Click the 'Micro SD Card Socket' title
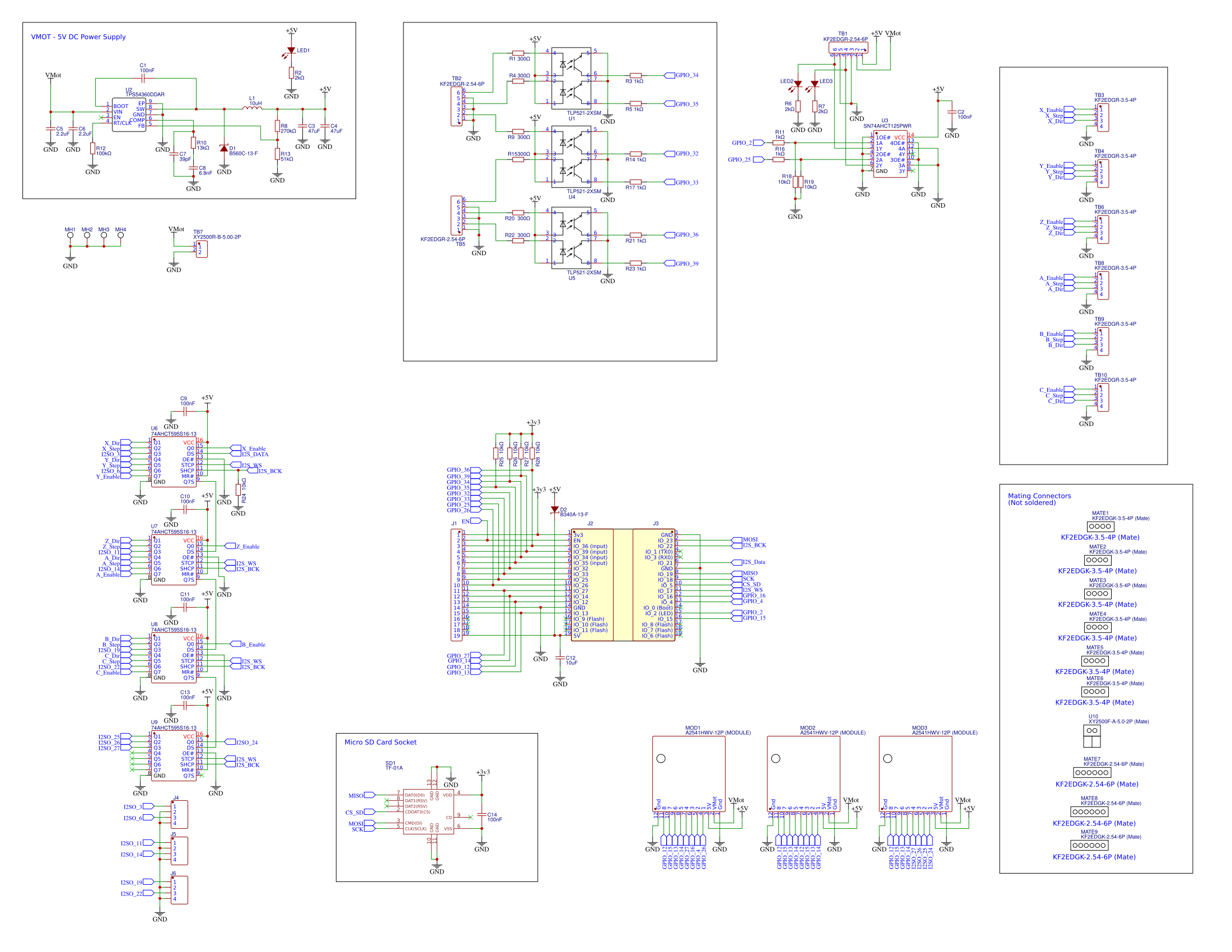 pyautogui.click(x=381, y=742)
